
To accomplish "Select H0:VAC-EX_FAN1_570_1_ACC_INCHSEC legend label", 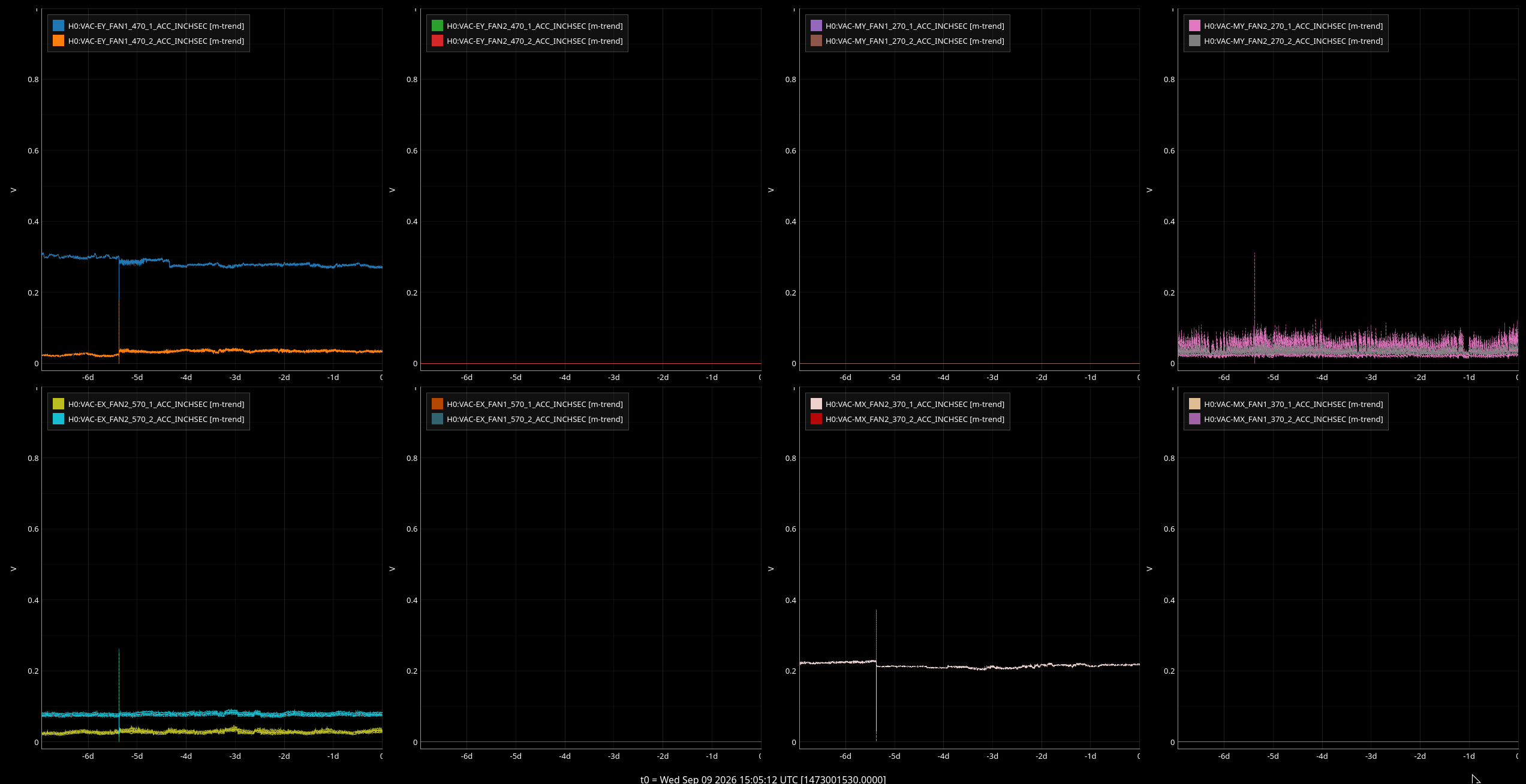I will tap(535, 404).
